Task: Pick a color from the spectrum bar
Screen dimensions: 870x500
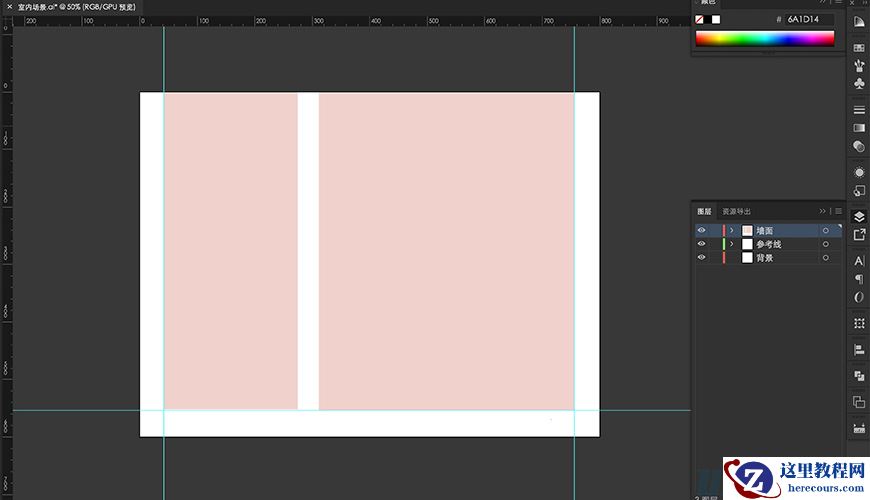Action: 764,39
